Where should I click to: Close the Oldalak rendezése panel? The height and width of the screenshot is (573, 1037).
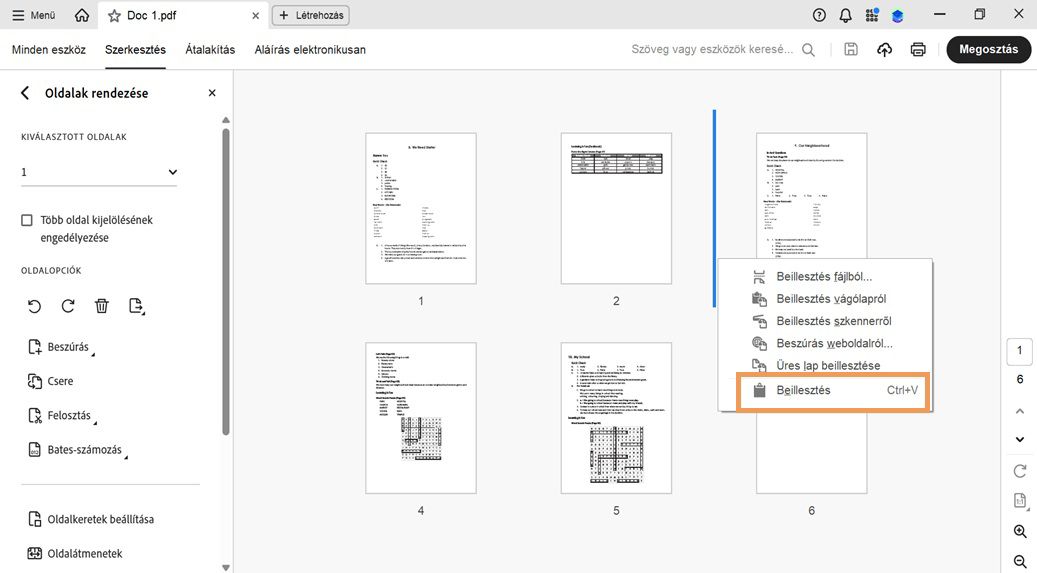(x=212, y=93)
